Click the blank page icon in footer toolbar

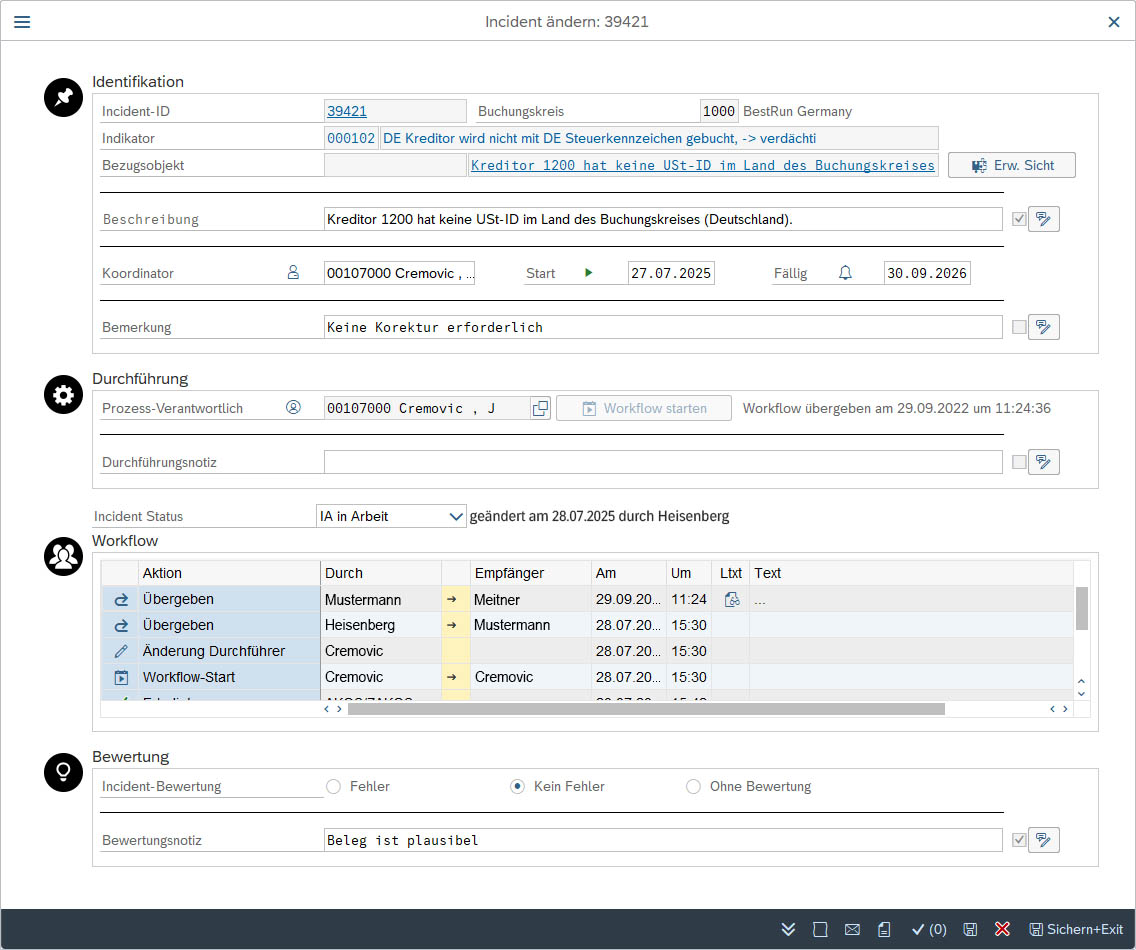pos(820,929)
